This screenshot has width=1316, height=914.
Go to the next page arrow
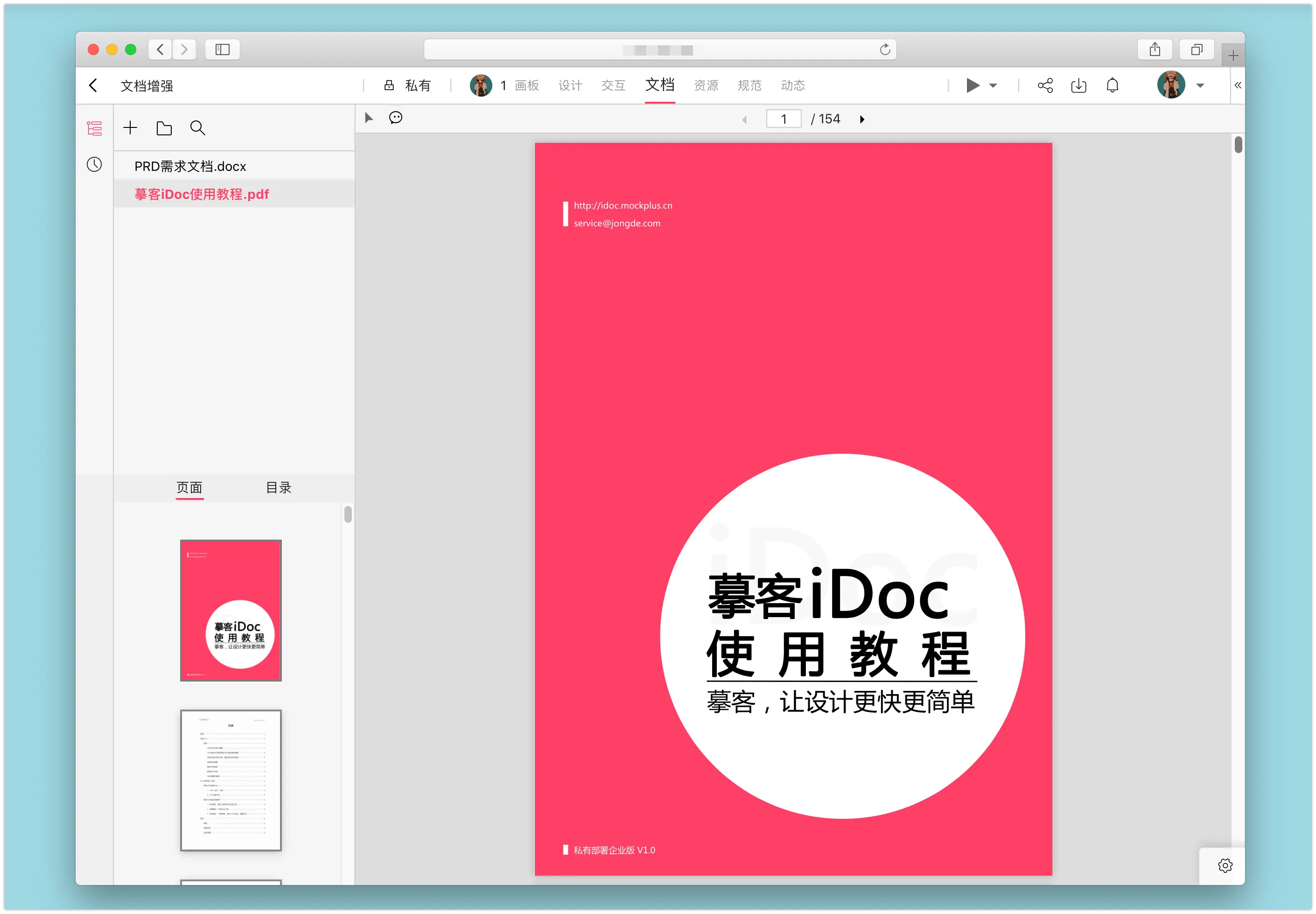(862, 119)
